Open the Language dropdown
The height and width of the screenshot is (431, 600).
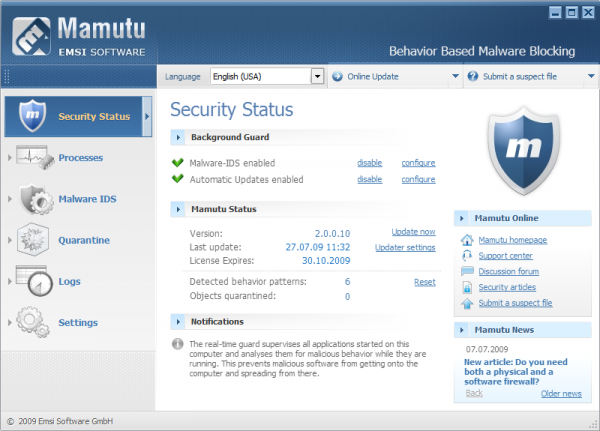coord(317,76)
